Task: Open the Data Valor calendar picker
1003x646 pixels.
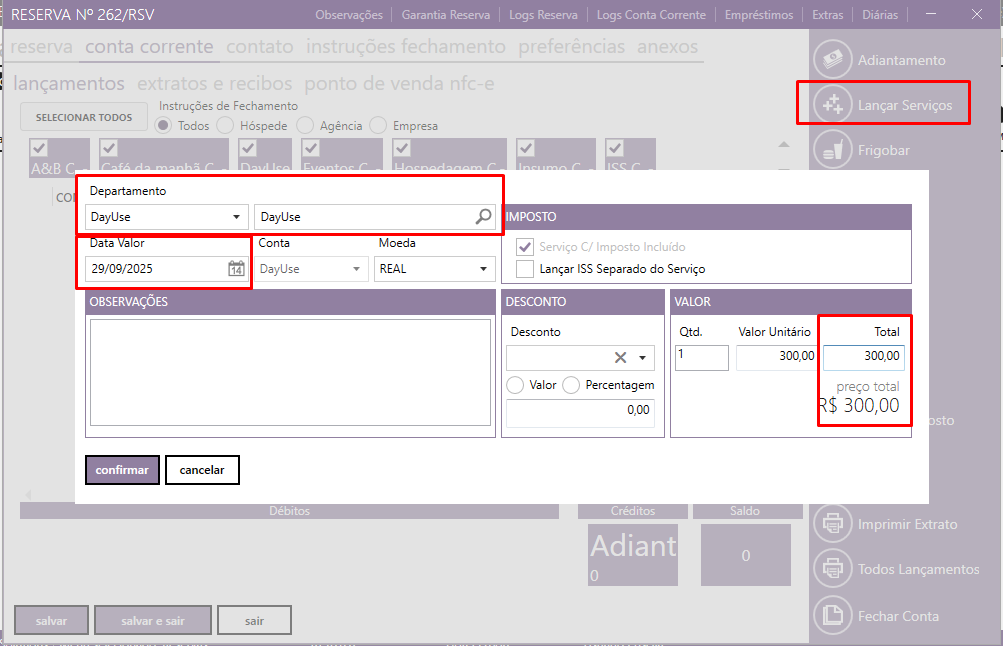Action: tap(236, 268)
